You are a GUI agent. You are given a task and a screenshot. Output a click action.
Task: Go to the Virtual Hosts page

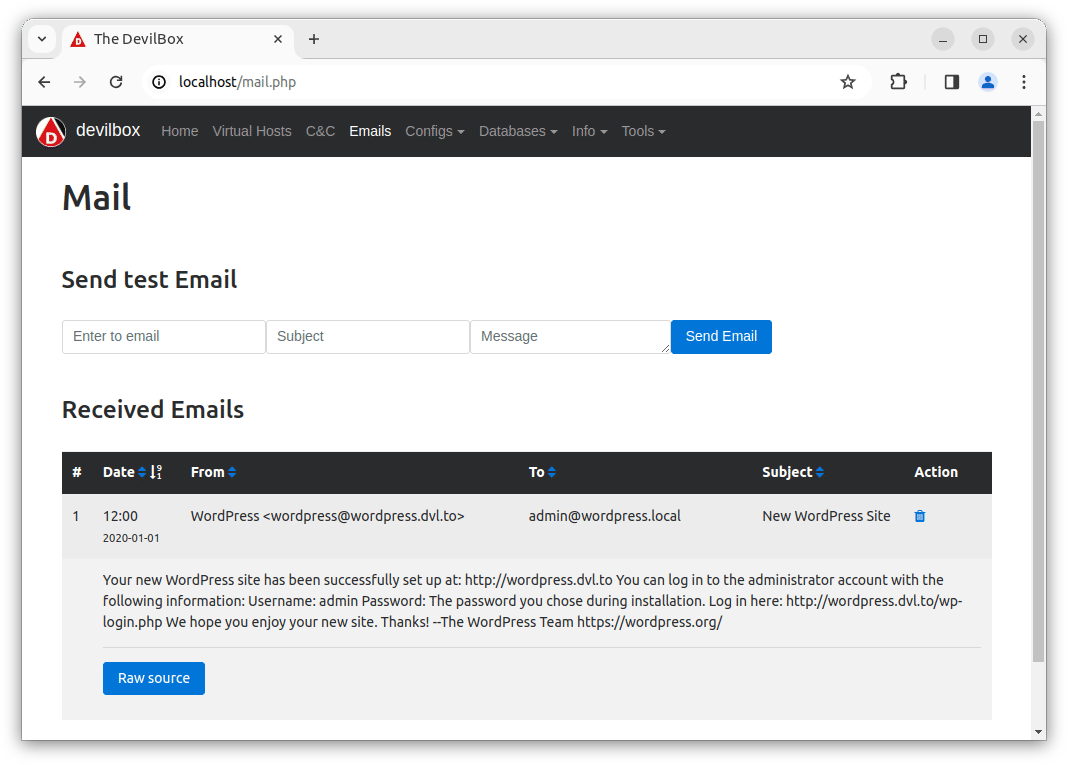pyautogui.click(x=252, y=131)
